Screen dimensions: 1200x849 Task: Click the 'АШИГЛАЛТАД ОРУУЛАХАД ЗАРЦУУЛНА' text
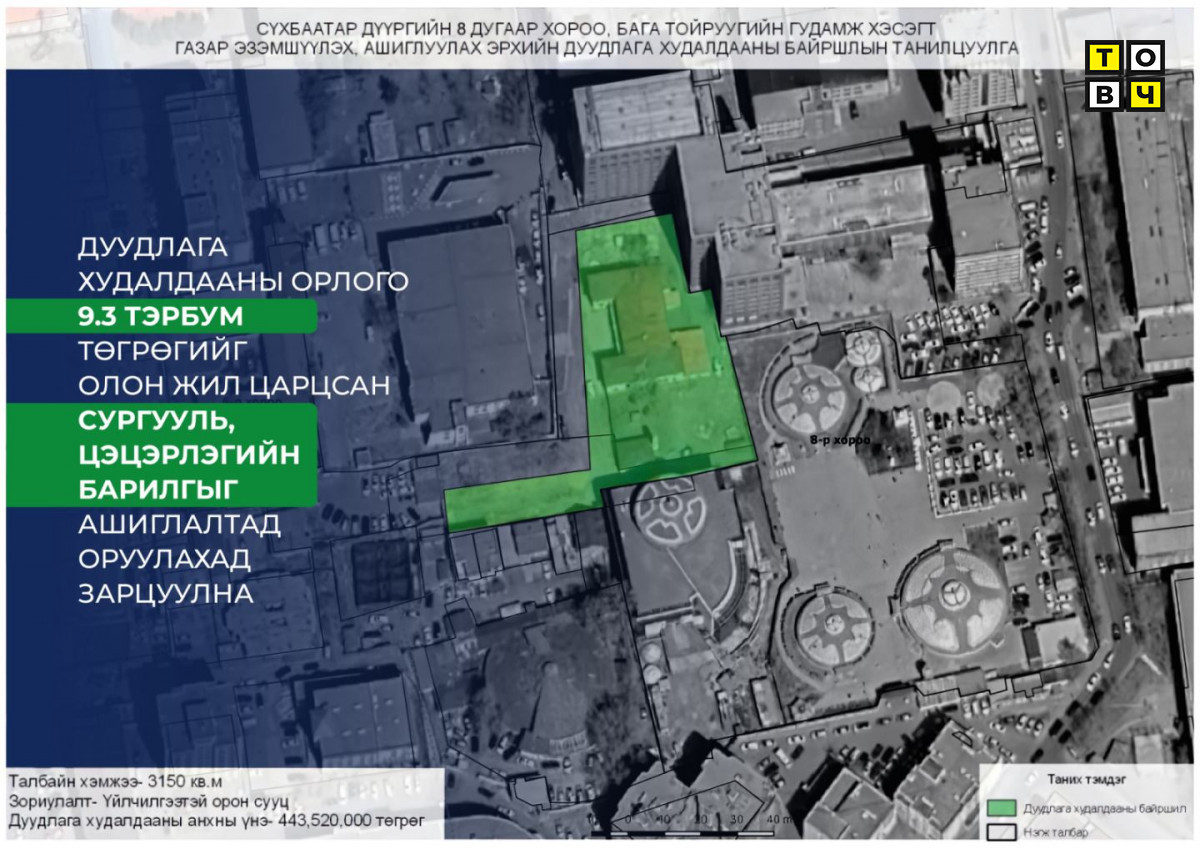click(x=180, y=558)
